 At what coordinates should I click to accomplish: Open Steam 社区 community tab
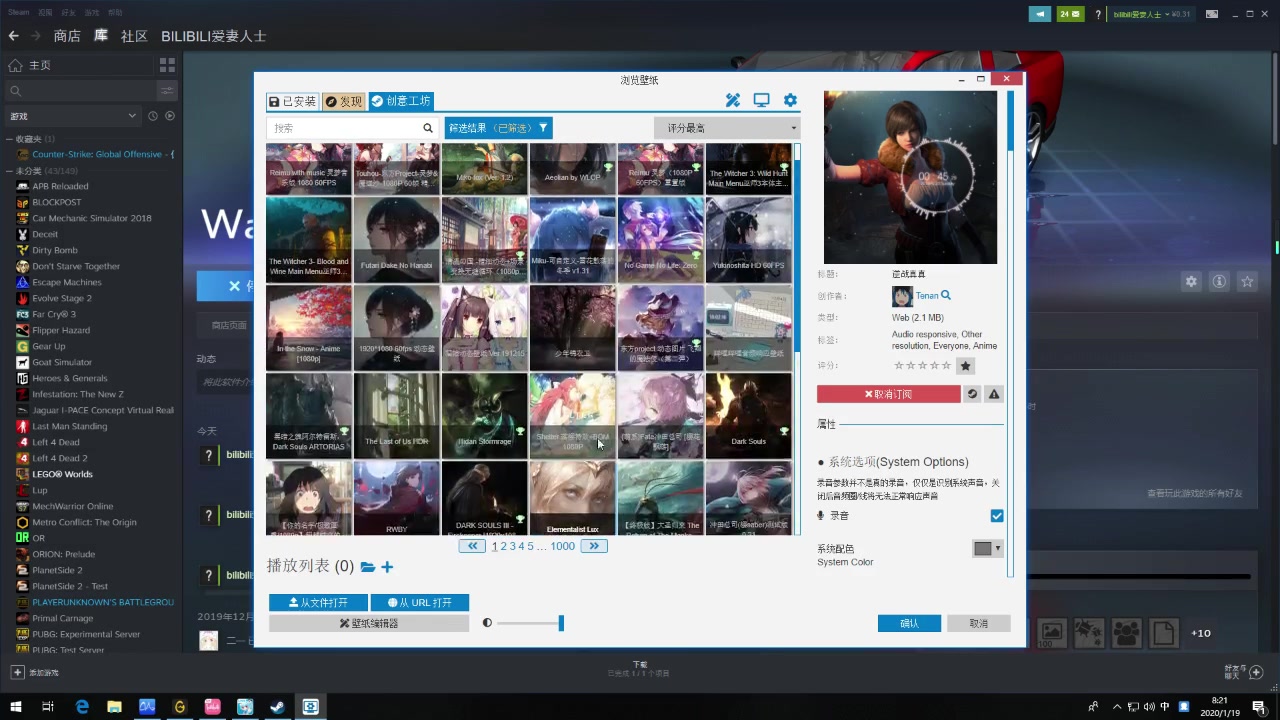tap(134, 36)
